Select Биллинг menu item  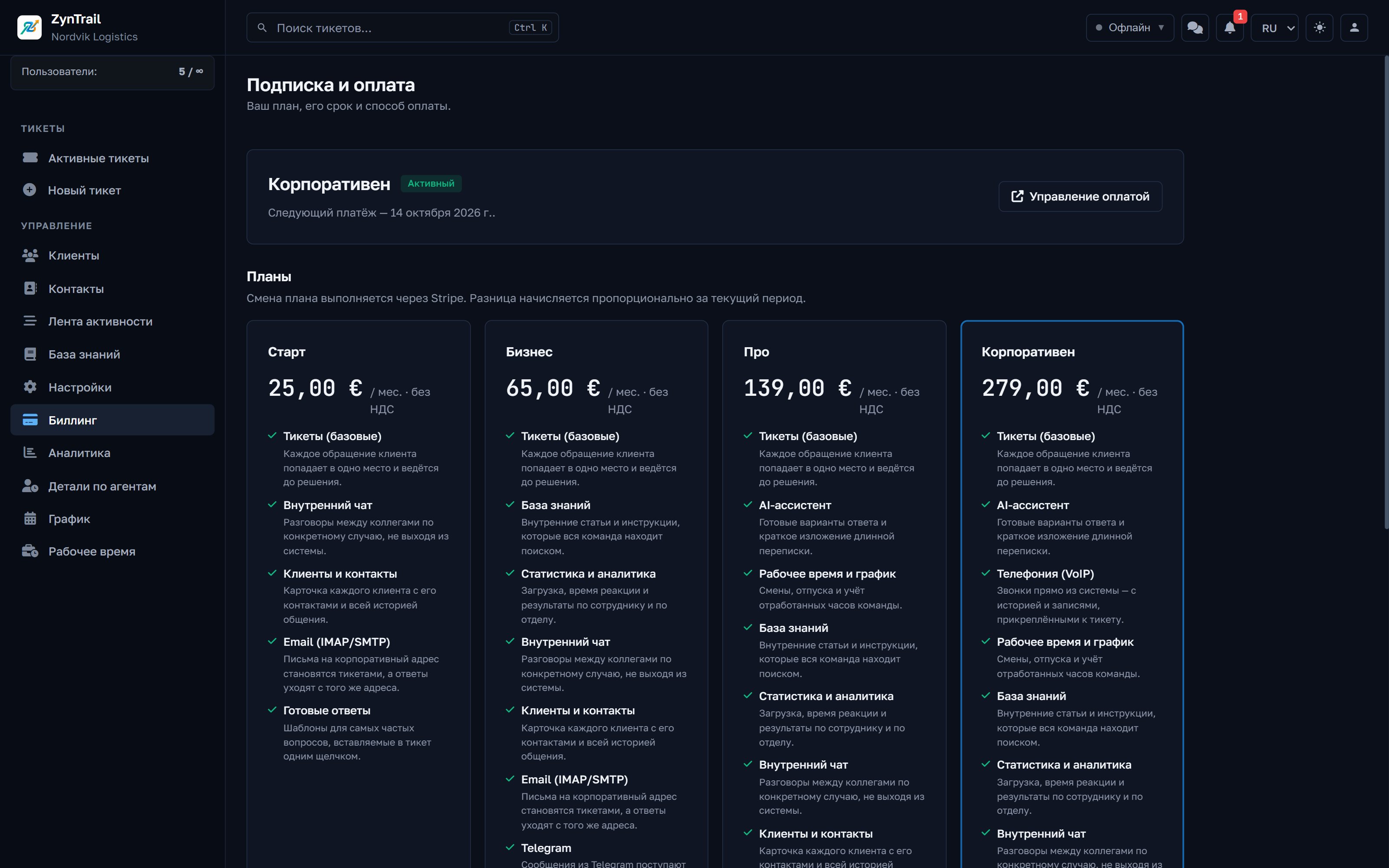[112, 420]
